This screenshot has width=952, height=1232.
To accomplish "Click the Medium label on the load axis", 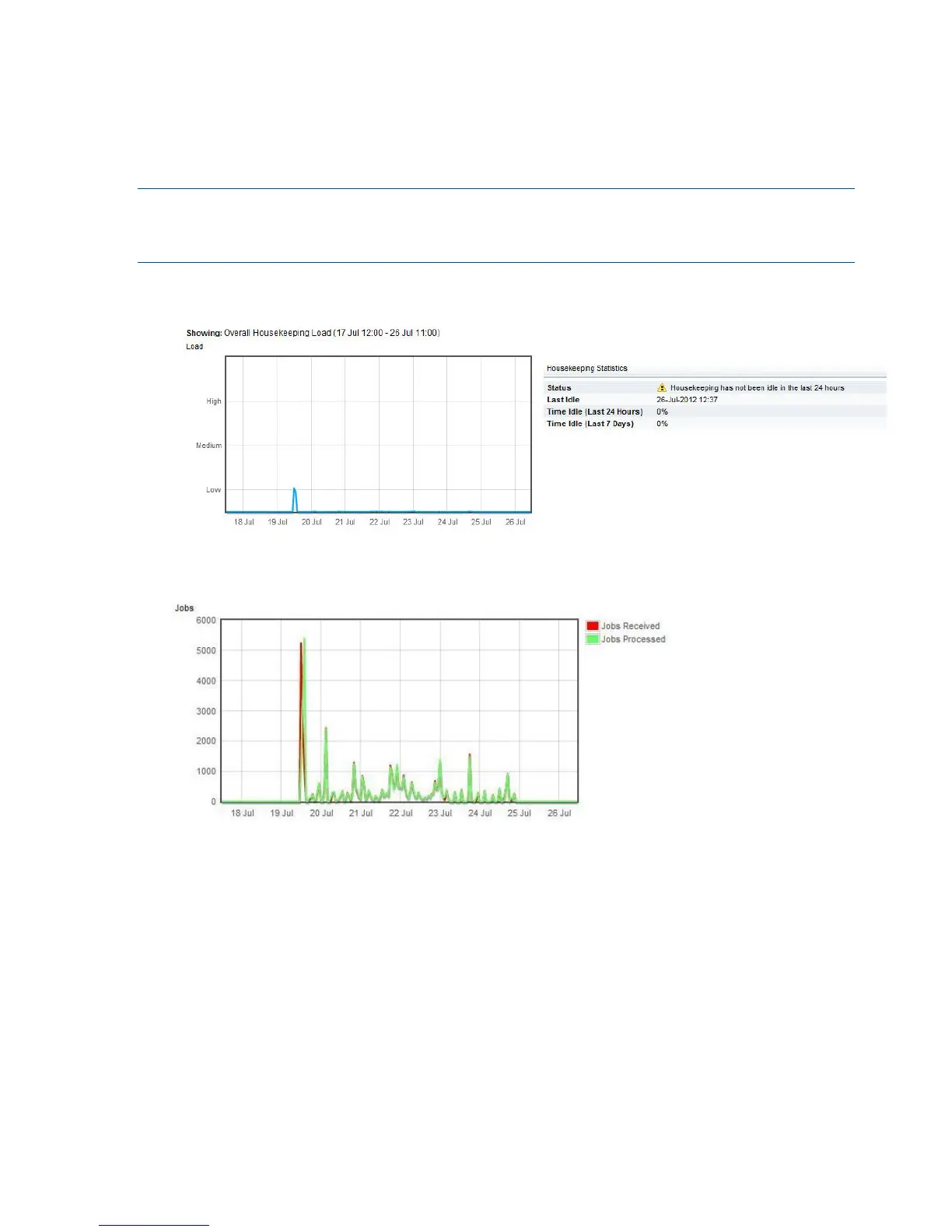I will [208, 446].
